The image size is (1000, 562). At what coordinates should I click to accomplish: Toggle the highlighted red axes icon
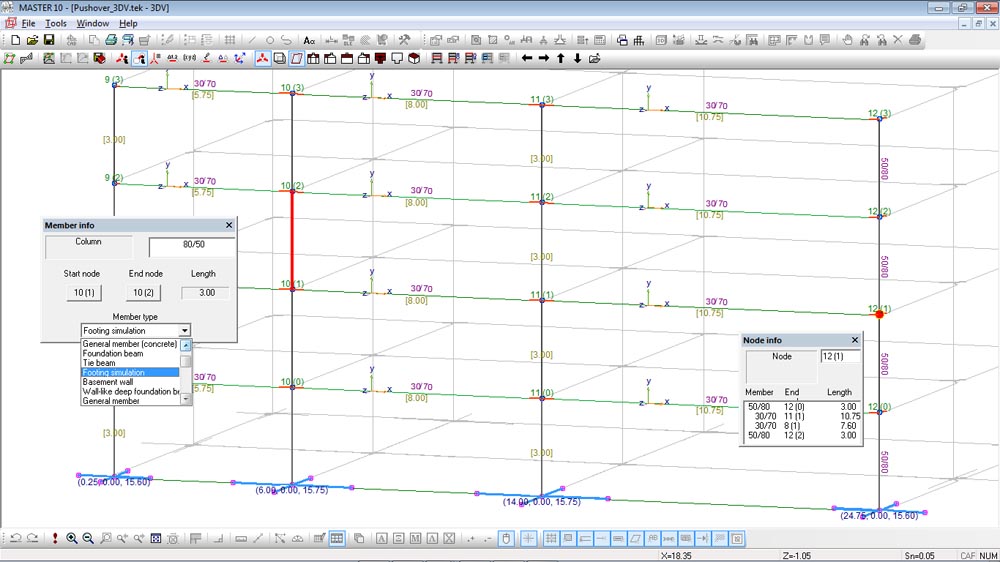coord(262,59)
